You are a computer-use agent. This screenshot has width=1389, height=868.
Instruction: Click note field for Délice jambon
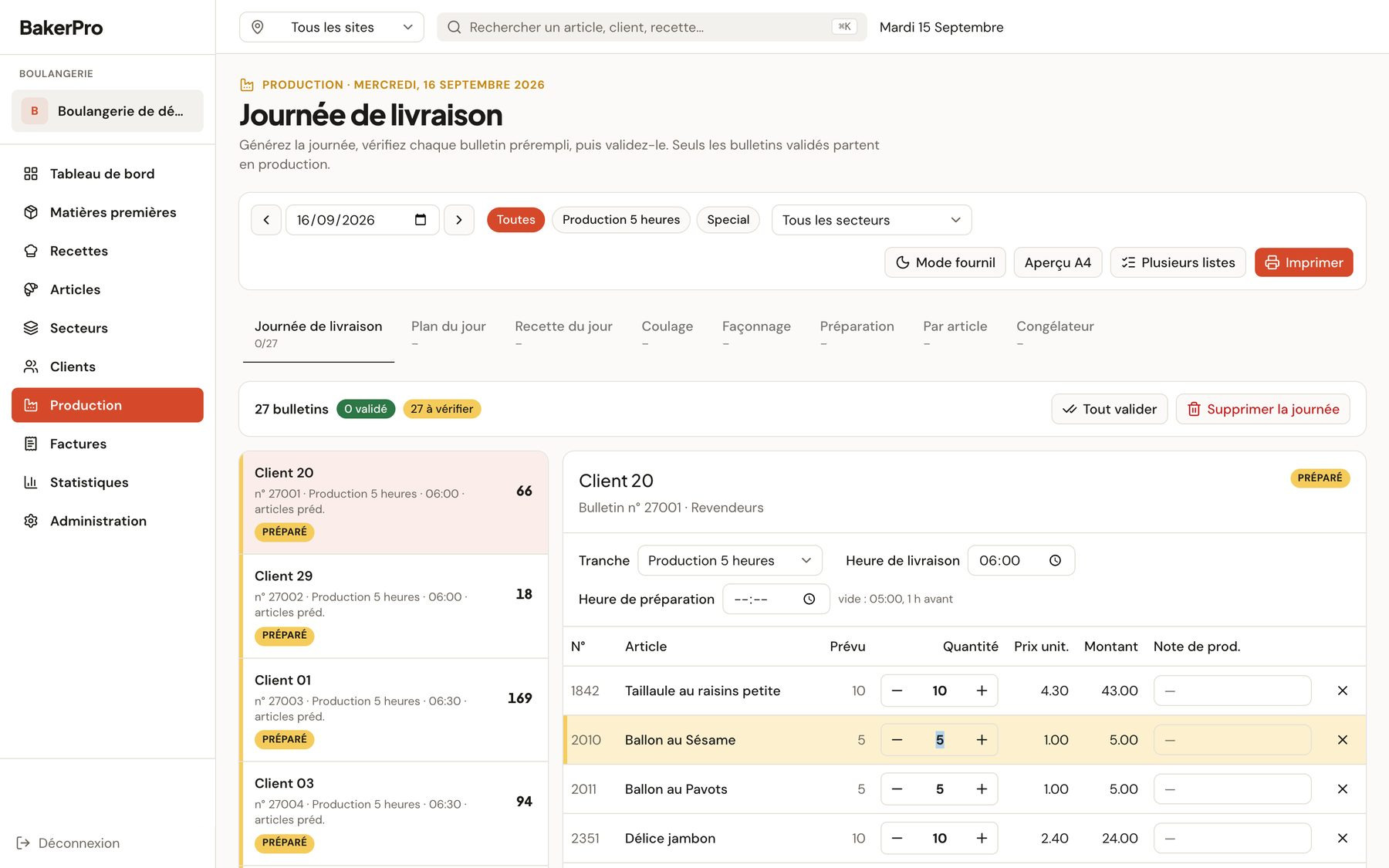point(1232,839)
